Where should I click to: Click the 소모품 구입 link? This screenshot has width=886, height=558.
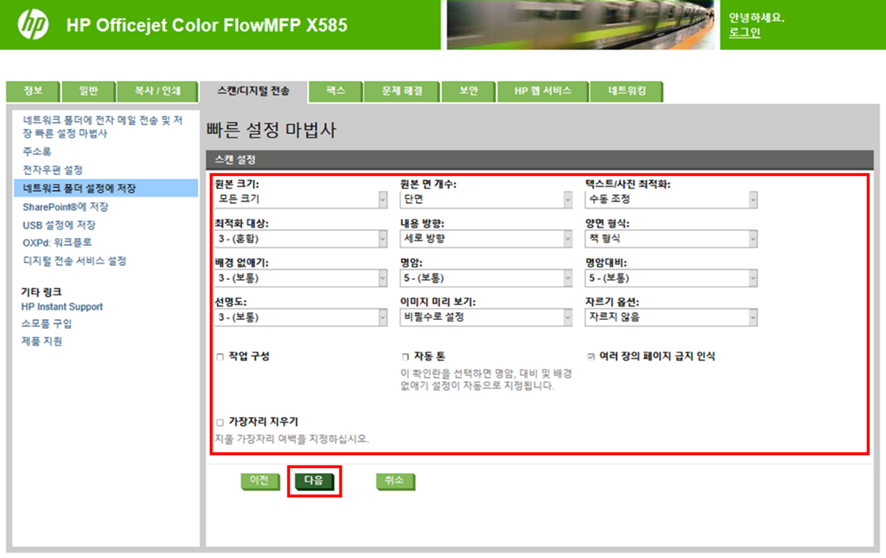click(x=46, y=324)
